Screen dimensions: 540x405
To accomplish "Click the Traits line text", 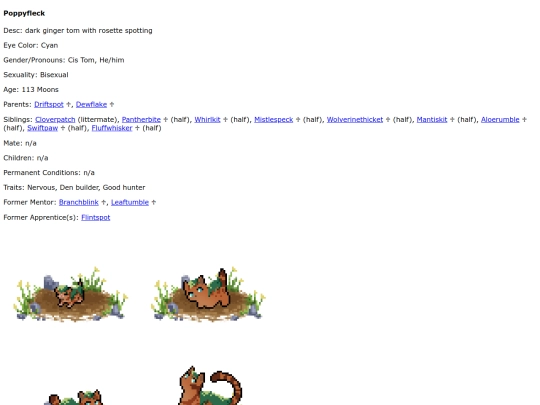I will [x=74, y=188].
